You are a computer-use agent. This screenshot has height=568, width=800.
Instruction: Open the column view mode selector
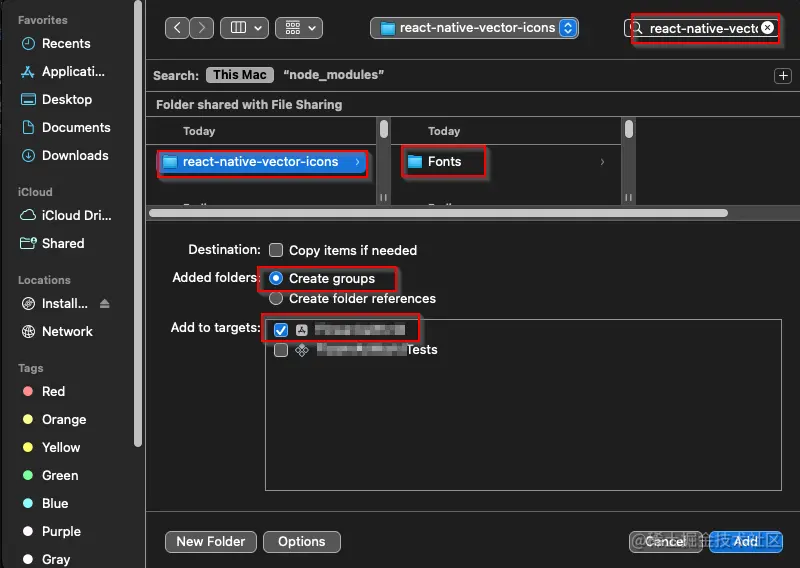(x=245, y=28)
